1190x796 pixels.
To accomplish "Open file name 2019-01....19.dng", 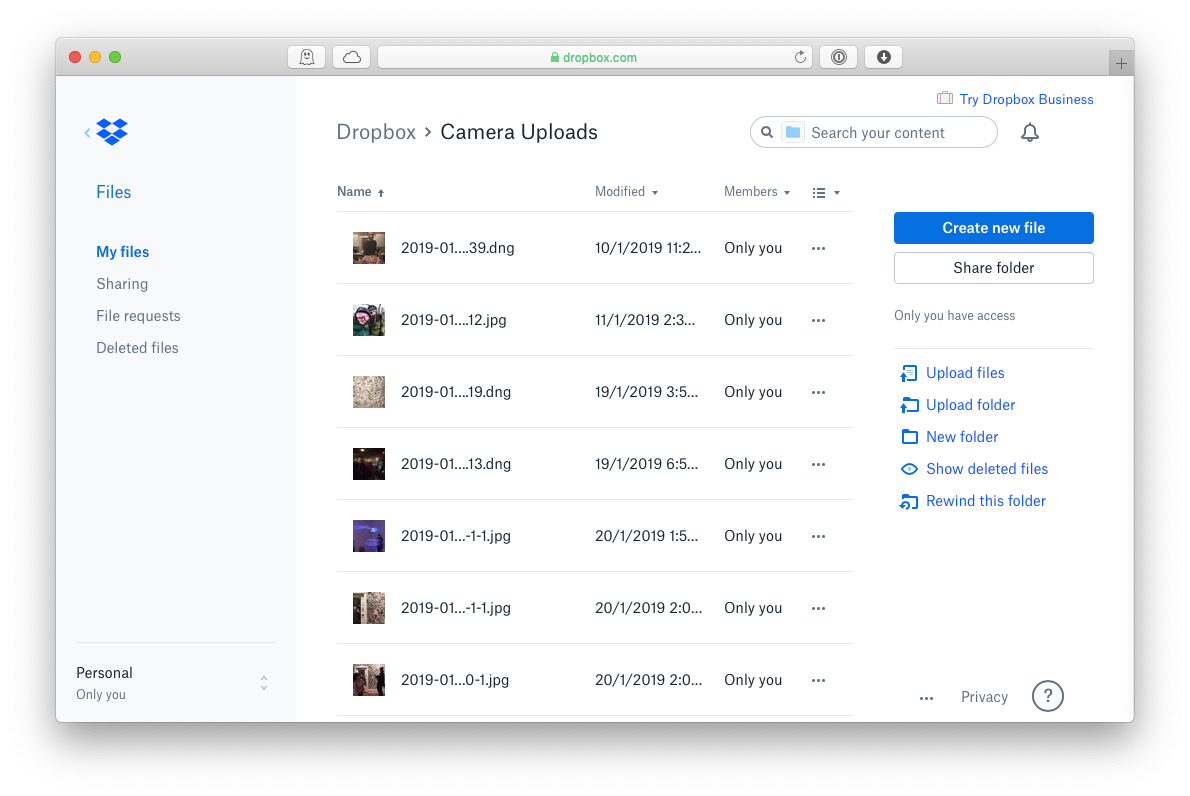I will [x=456, y=392].
